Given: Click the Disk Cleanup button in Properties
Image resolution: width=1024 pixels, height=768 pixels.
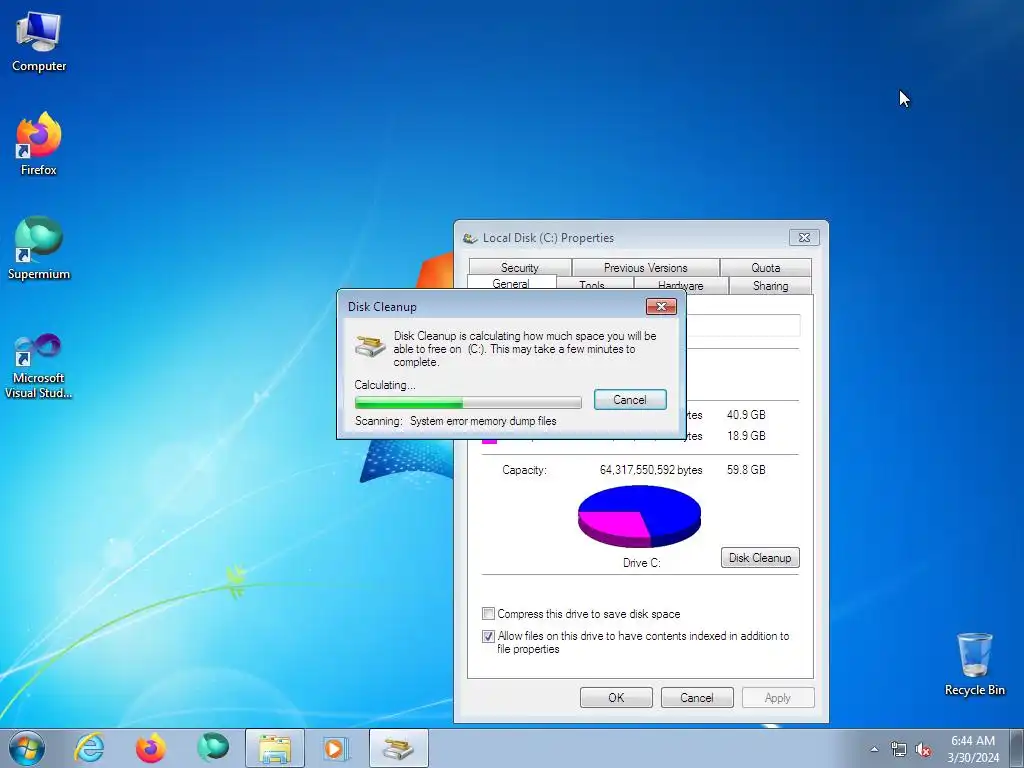Looking at the screenshot, I should 760,558.
